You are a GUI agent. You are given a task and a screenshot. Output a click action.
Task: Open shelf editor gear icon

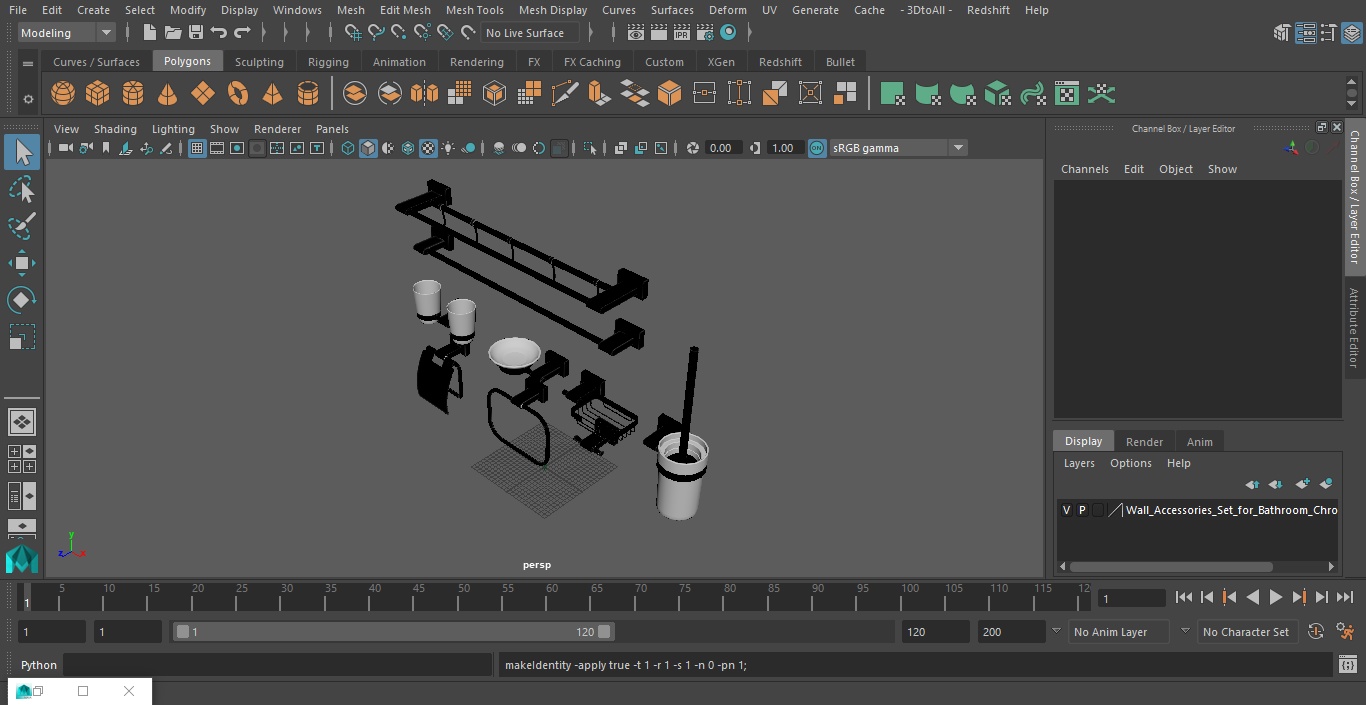tap(28, 99)
